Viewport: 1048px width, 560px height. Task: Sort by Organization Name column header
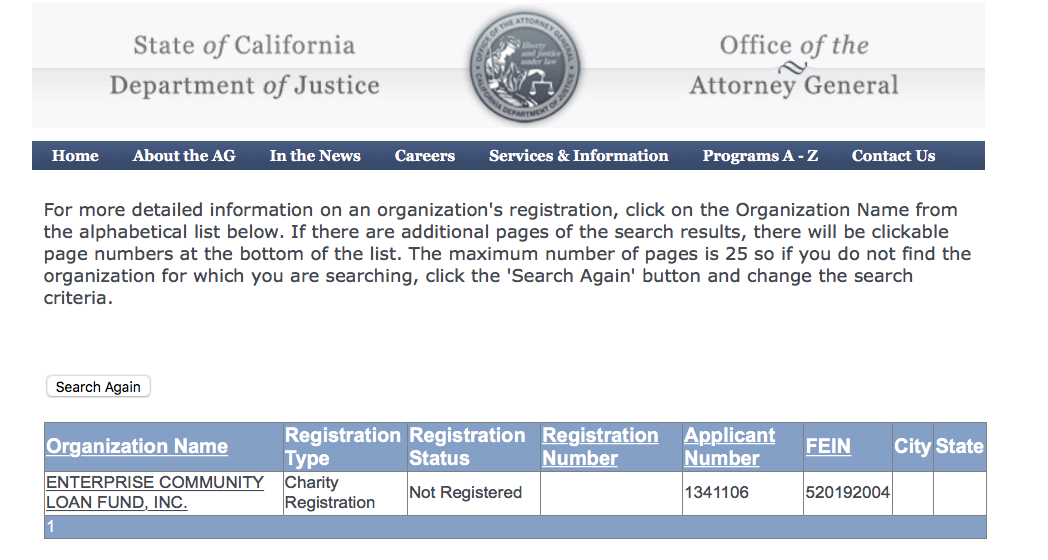137,447
